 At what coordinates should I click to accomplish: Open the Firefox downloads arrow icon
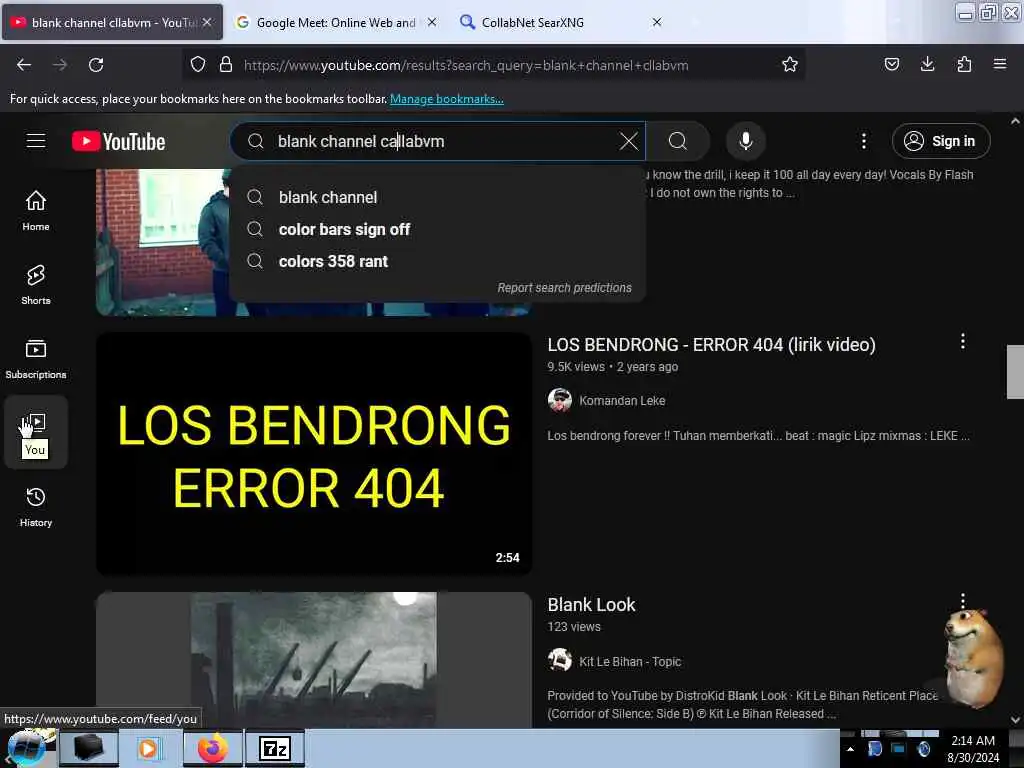click(927, 64)
